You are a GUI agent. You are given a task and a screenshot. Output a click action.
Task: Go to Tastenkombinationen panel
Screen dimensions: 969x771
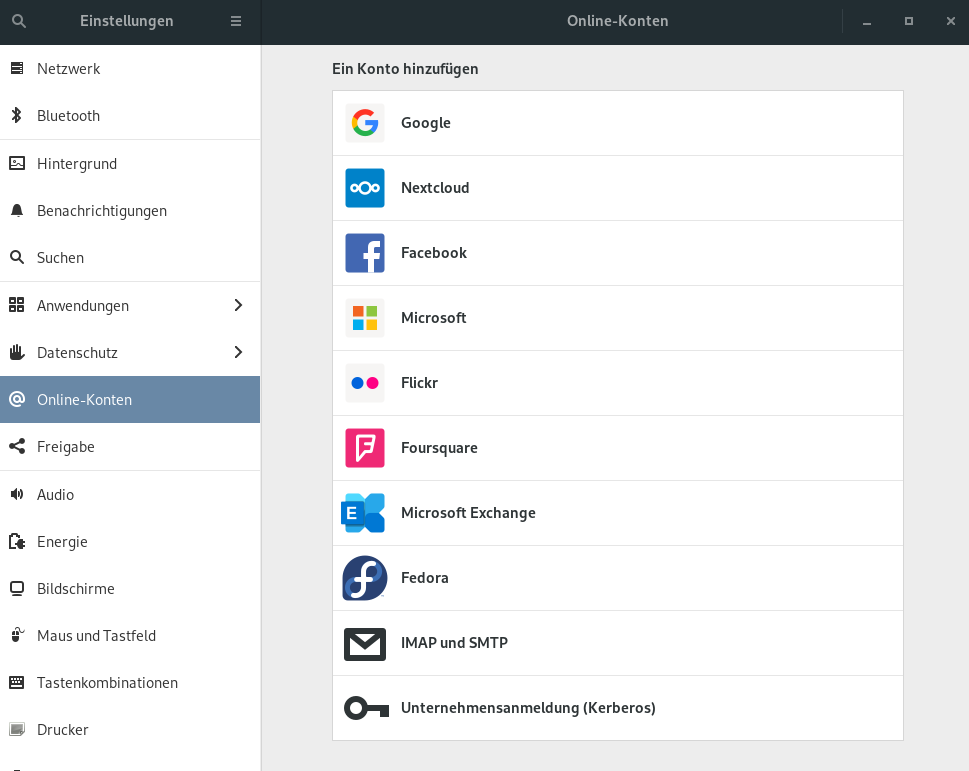pyautogui.click(x=130, y=683)
